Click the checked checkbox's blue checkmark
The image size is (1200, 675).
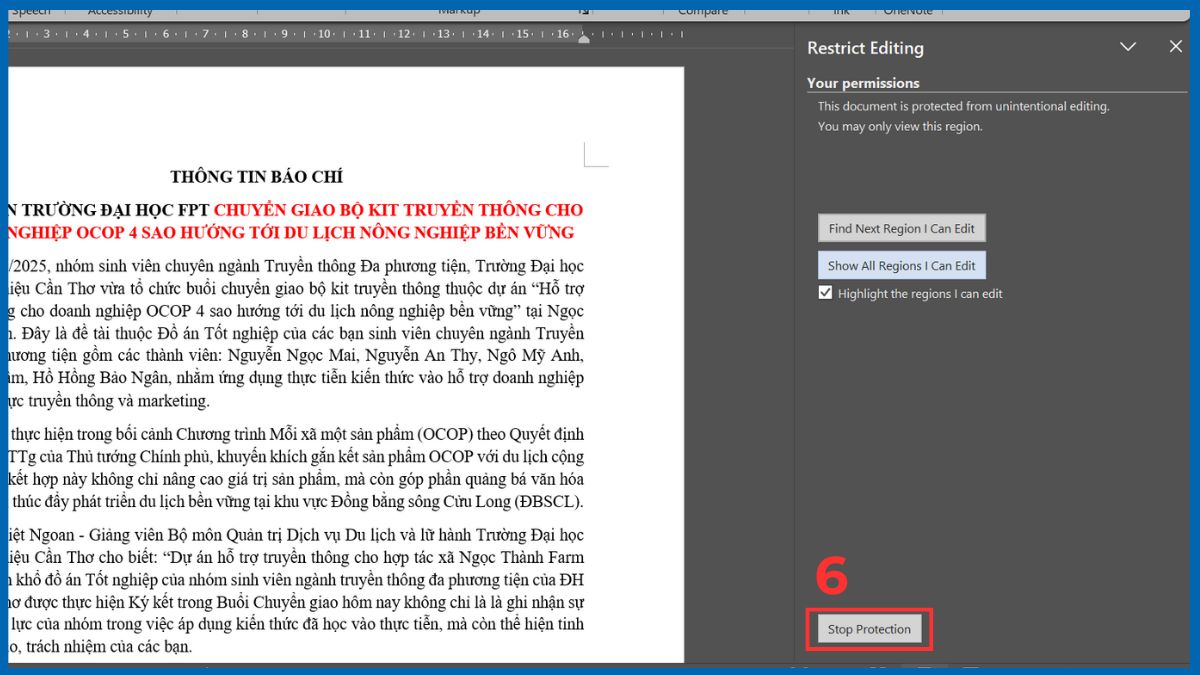825,293
